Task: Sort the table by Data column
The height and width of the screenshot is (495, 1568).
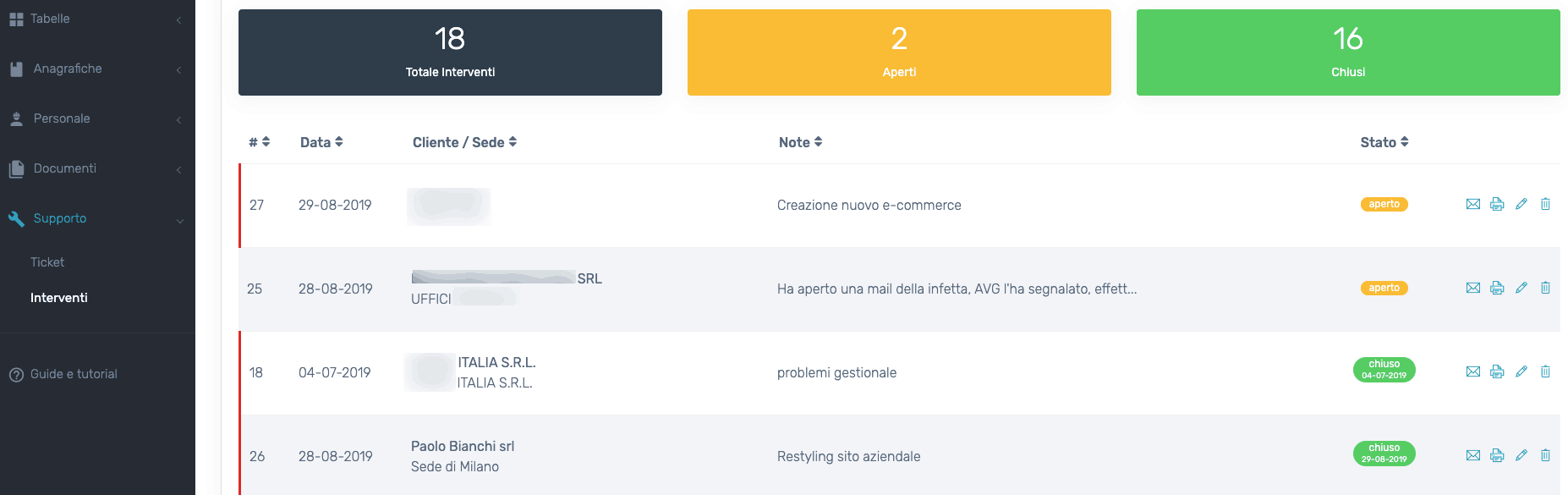Action: pyautogui.click(x=321, y=142)
